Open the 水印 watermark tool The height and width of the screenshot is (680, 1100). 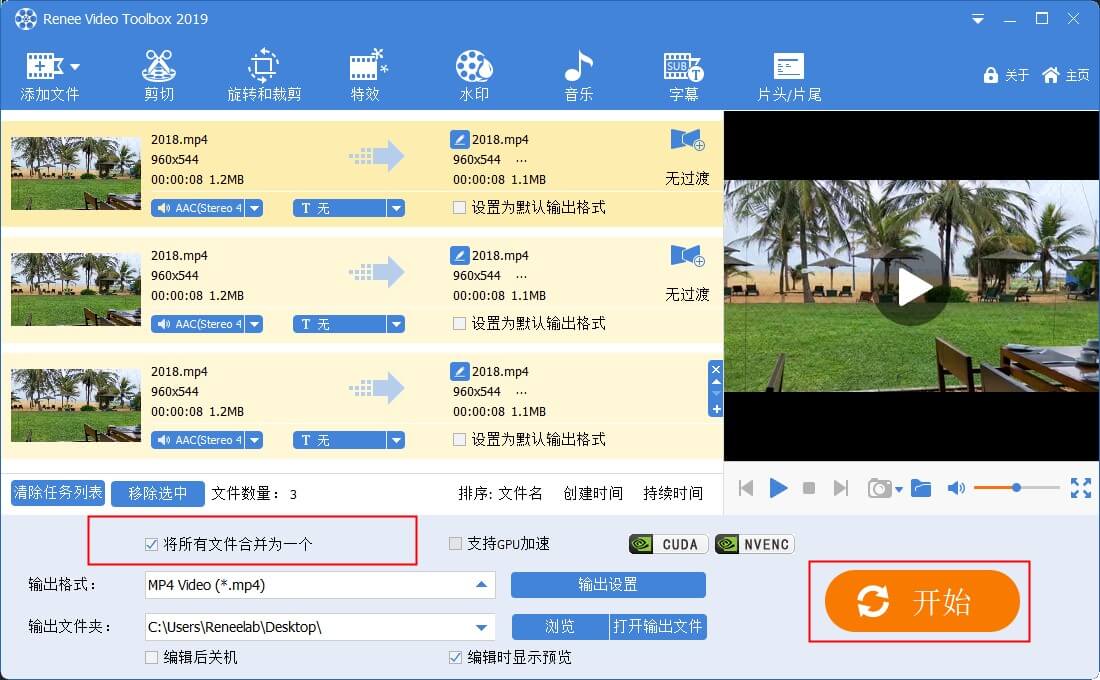pos(474,76)
